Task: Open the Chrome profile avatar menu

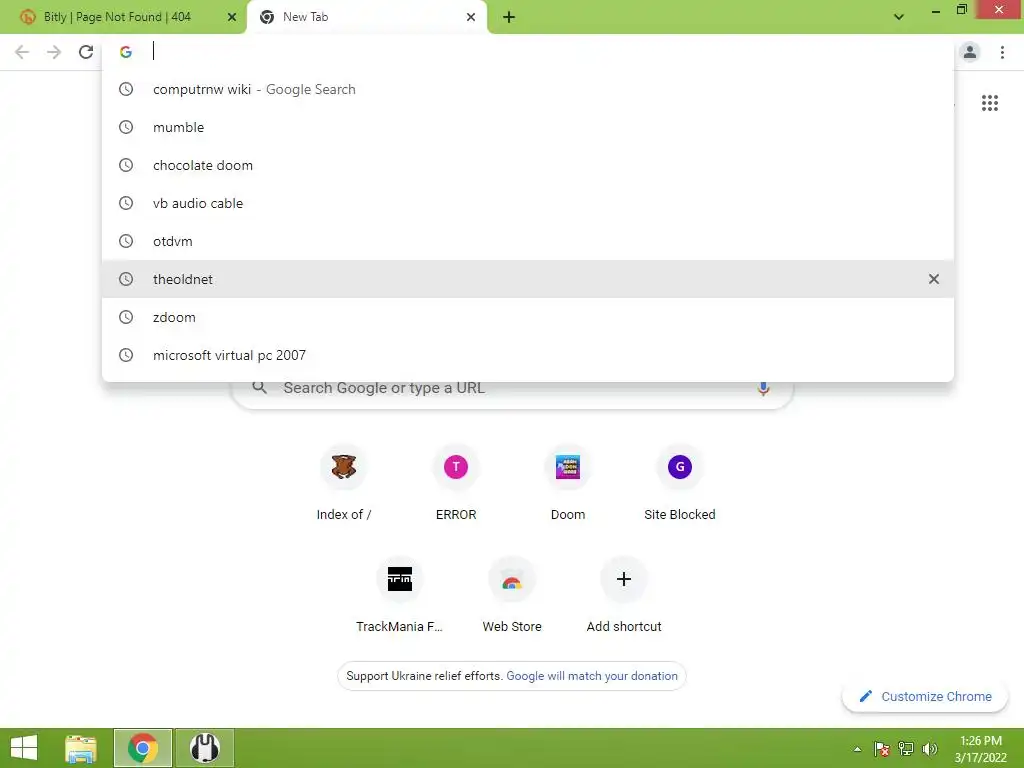Action: [x=970, y=52]
